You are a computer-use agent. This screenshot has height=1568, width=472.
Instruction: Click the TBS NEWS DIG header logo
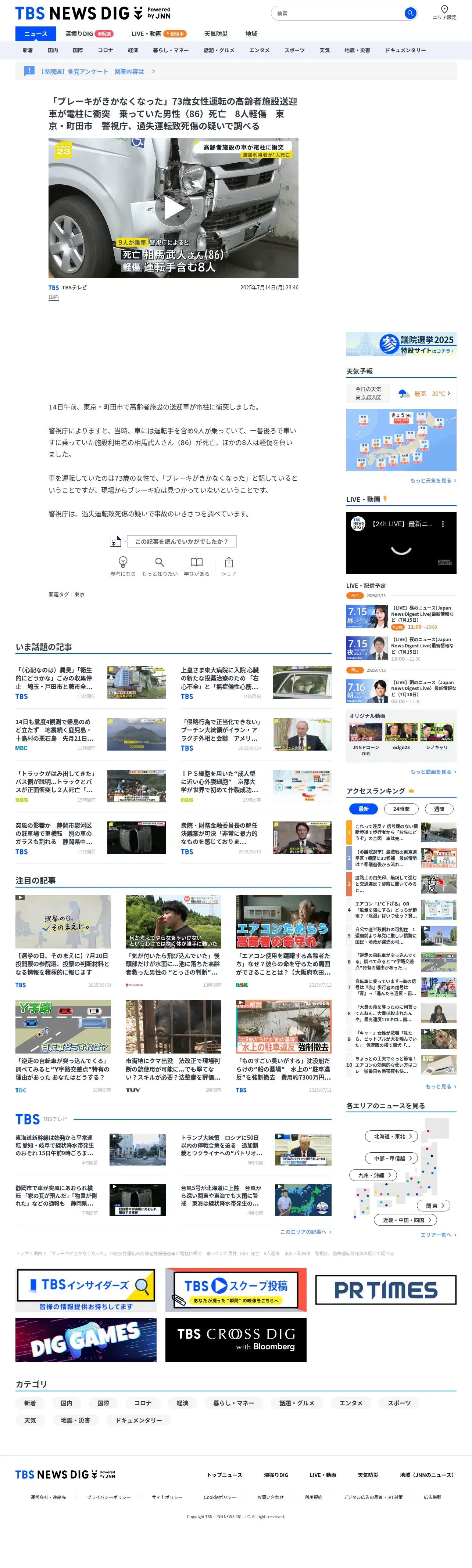(x=93, y=13)
